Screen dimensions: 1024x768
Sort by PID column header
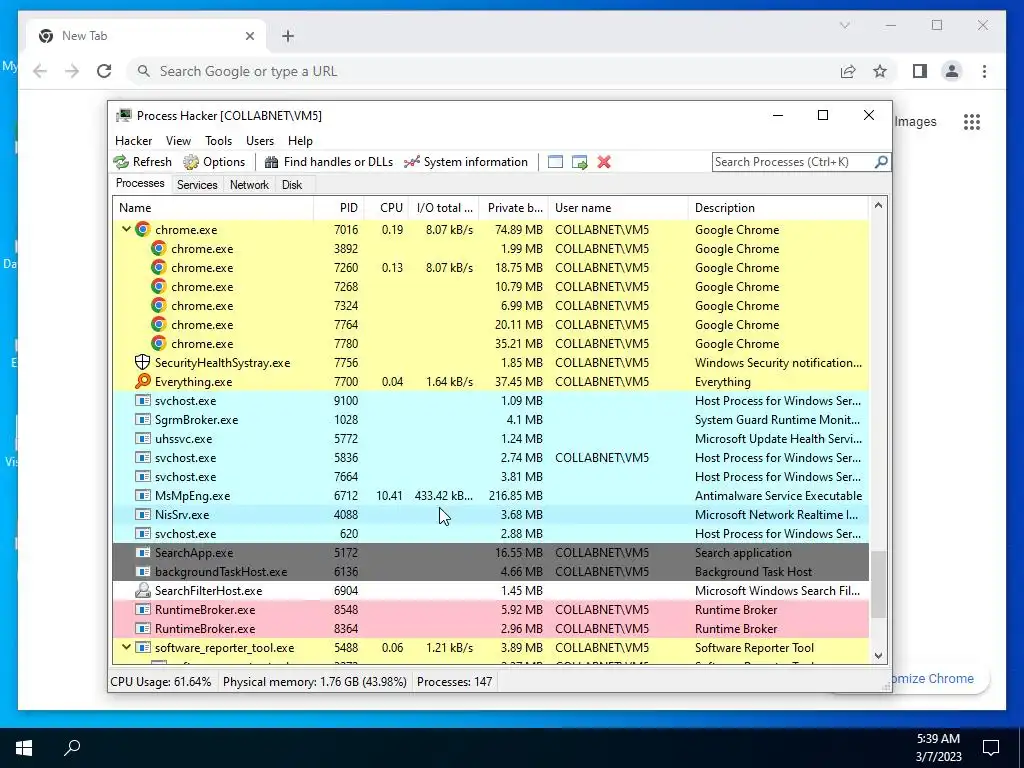(339, 208)
